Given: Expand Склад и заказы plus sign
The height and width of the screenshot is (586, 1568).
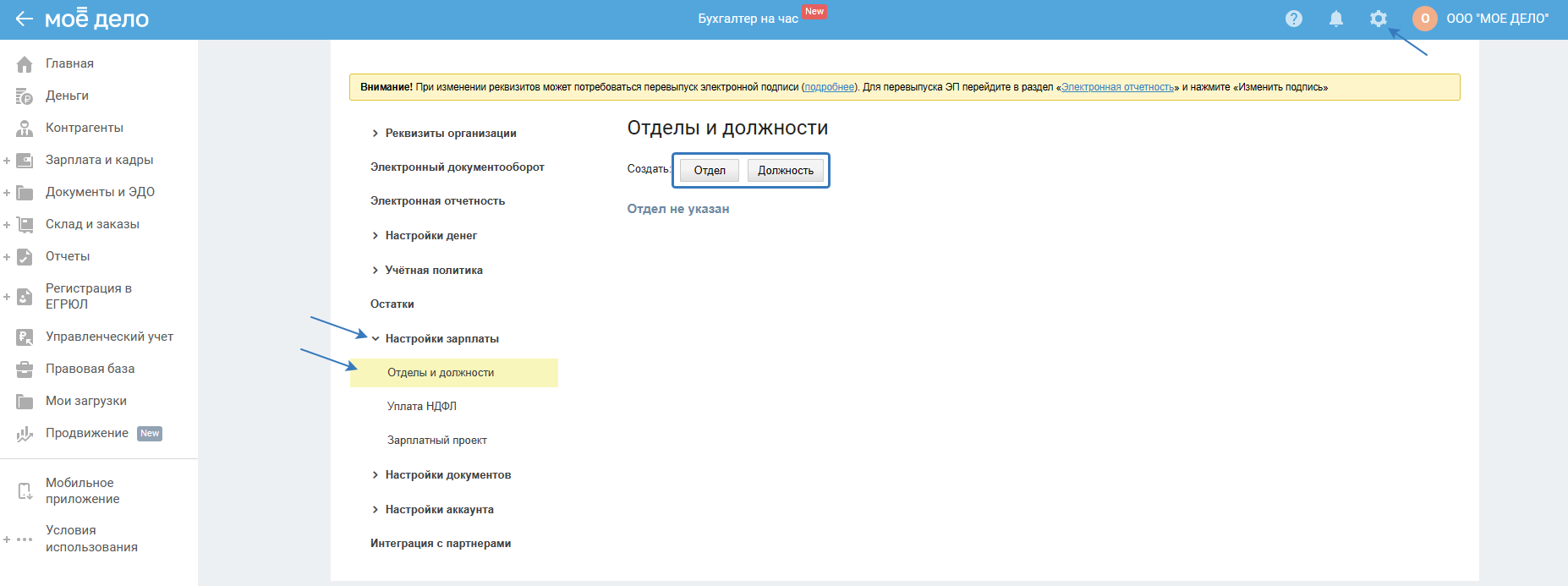Looking at the screenshot, I should (7, 225).
